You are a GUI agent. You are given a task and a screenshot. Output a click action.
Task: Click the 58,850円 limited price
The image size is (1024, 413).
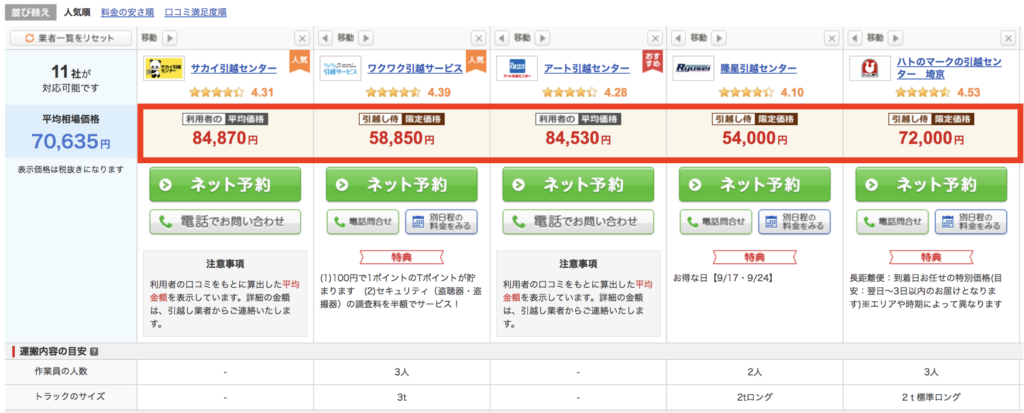coord(402,138)
